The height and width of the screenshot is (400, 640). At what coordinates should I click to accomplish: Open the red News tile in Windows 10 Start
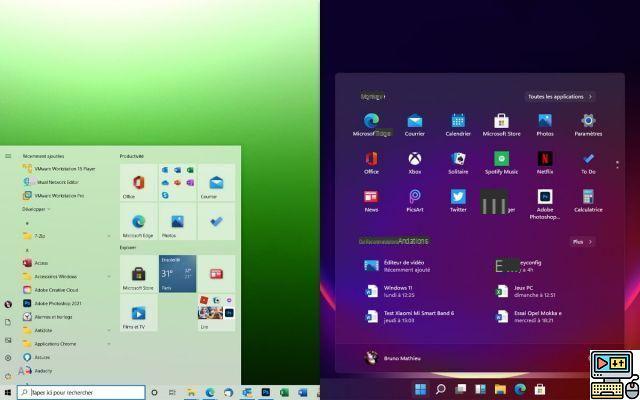[x=216, y=273]
